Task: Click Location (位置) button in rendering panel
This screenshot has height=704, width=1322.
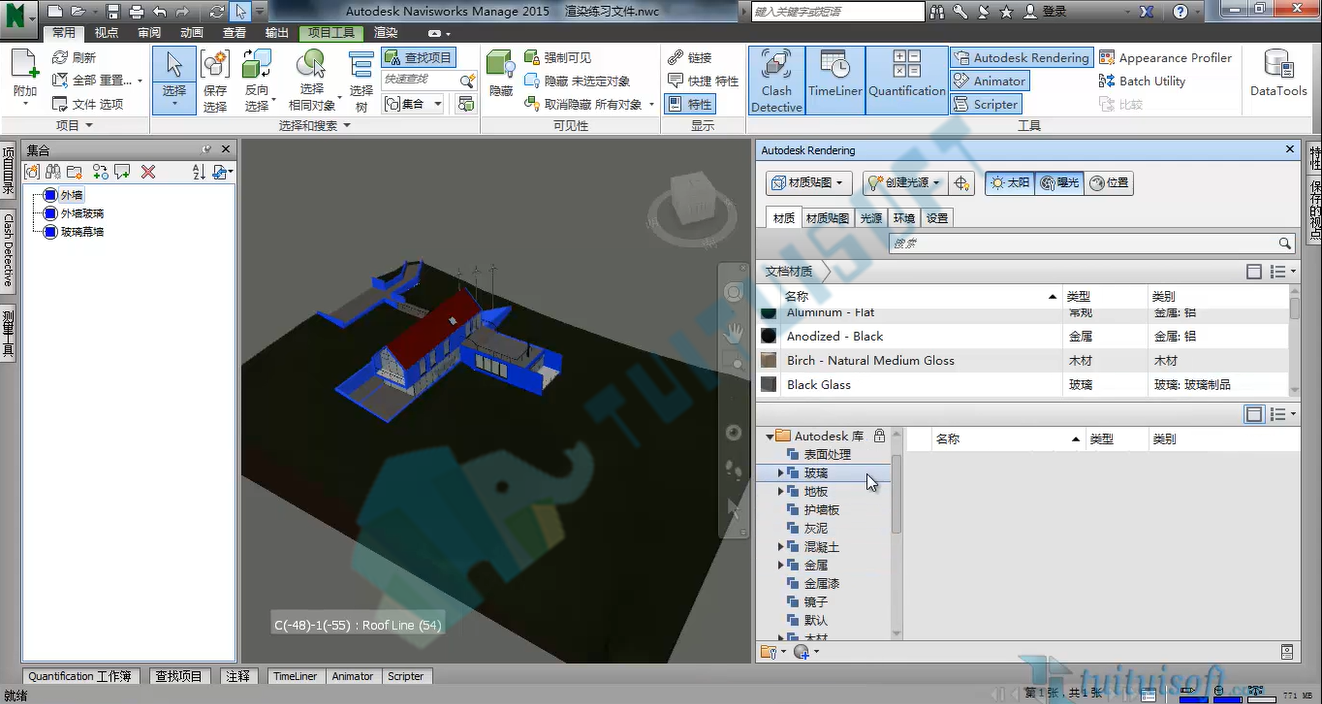Action: tap(1109, 183)
